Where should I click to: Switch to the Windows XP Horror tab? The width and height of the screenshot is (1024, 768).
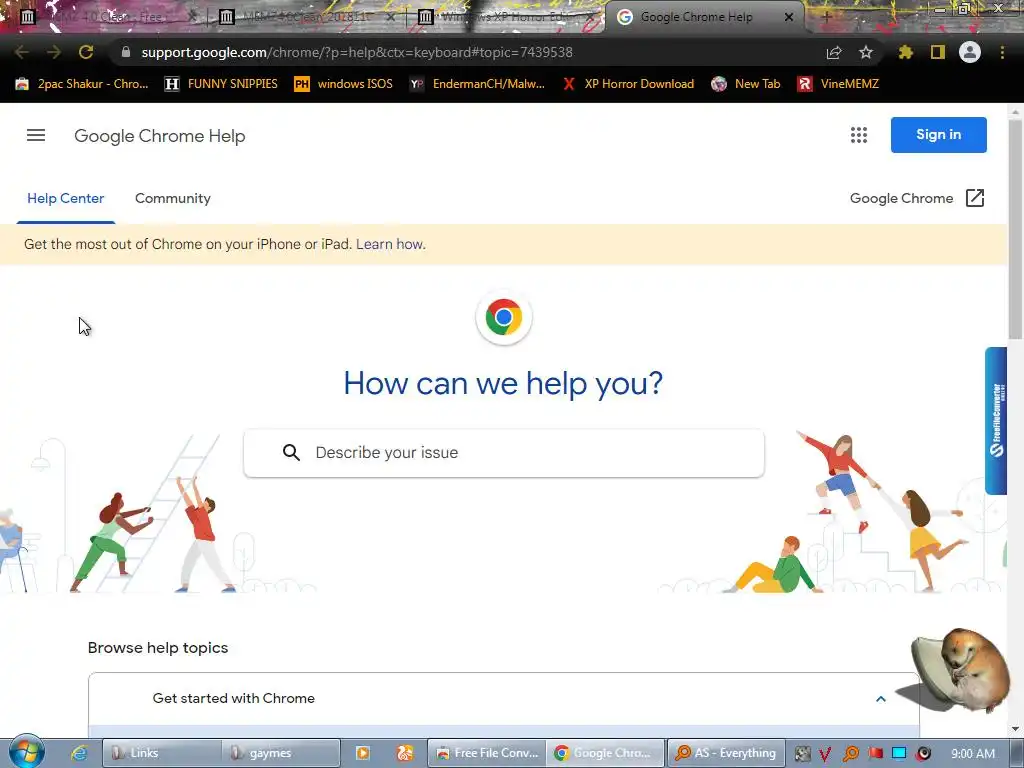click(x=504, y=17)
